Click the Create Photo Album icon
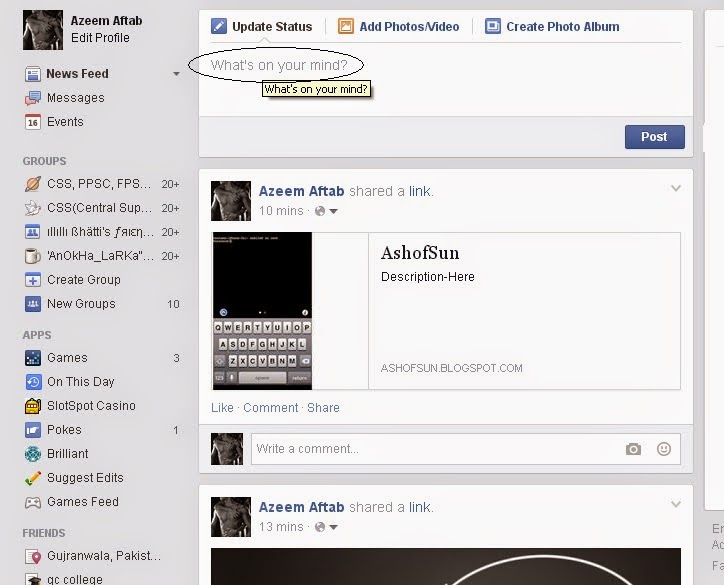This screenshot has width=724, height=585. [493, 26]
